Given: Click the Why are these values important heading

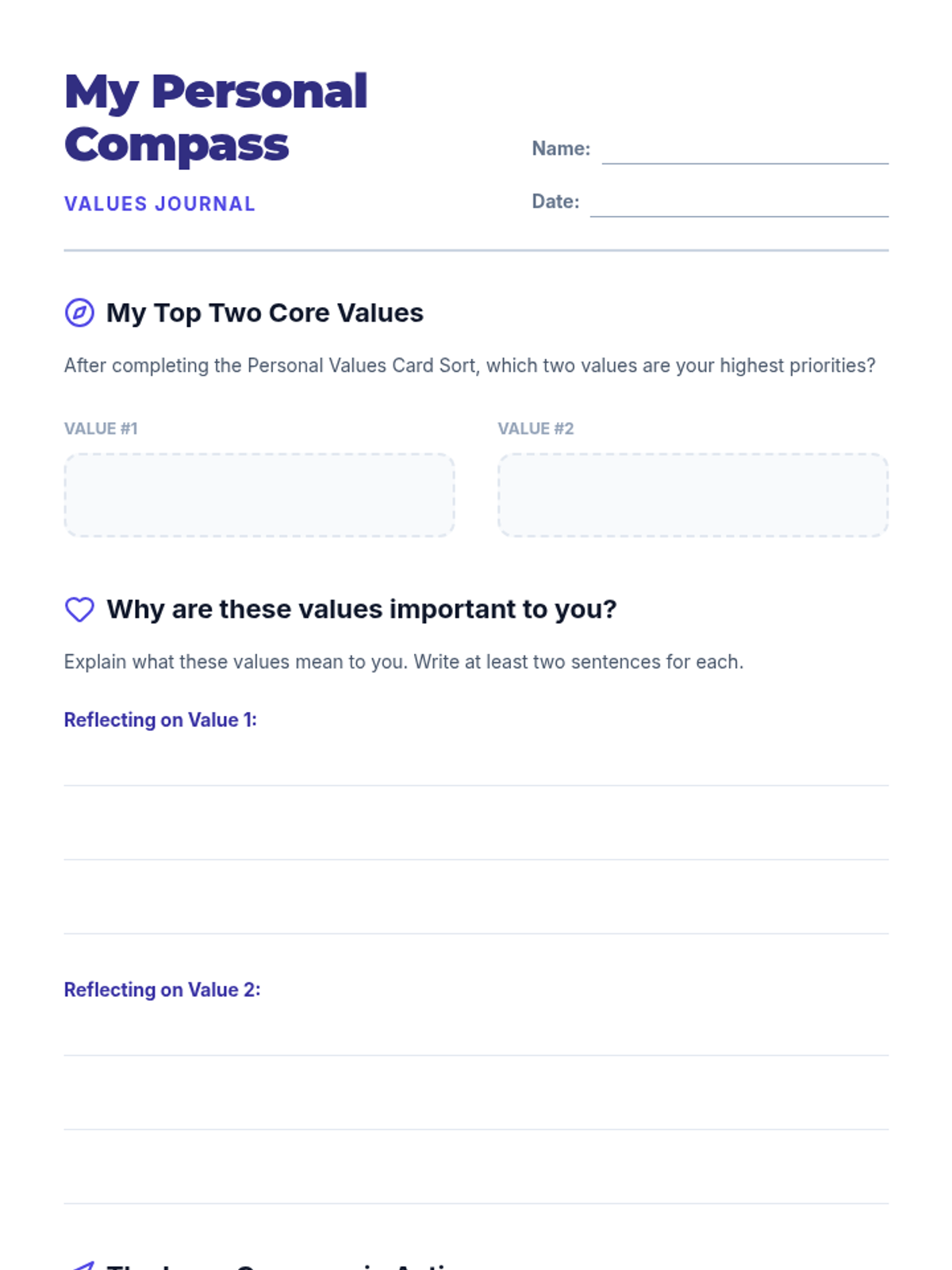Looking at the screenshot, I should [362, 610].
